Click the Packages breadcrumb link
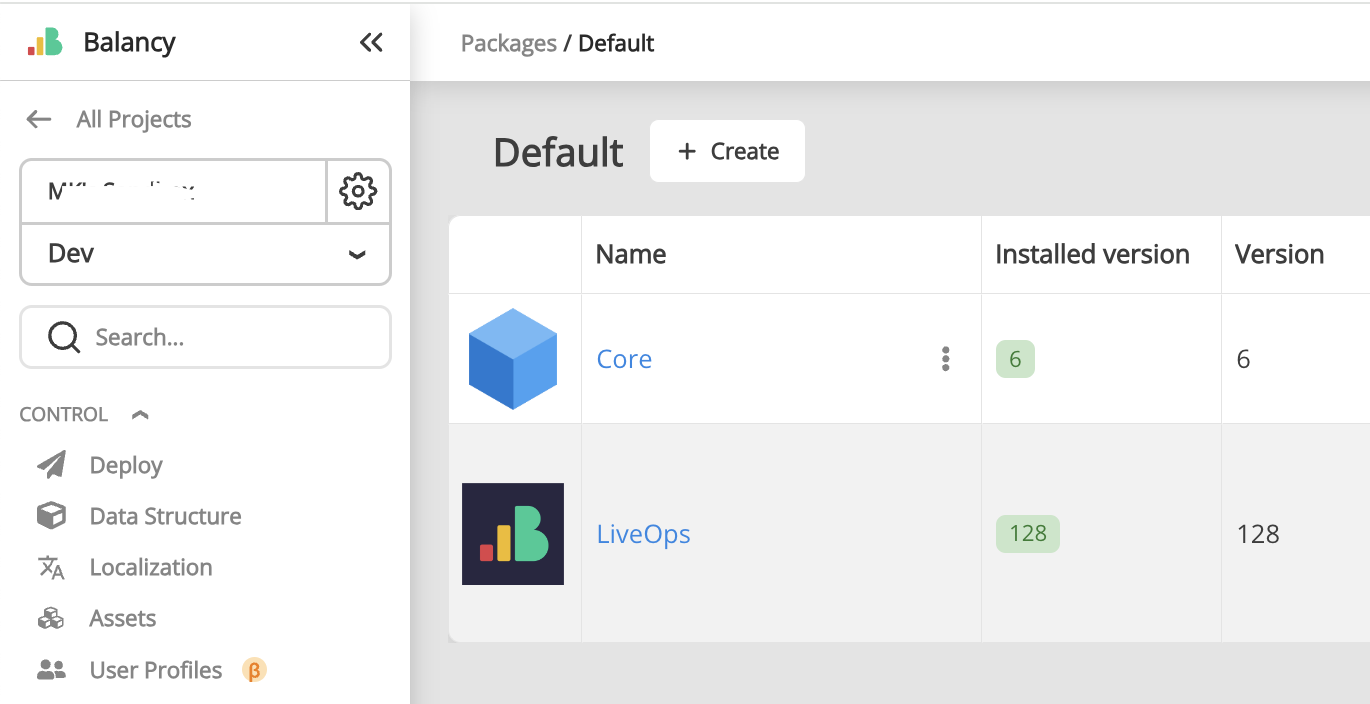1370x704 pixels. pyautogui.click(x=509, y=43)
